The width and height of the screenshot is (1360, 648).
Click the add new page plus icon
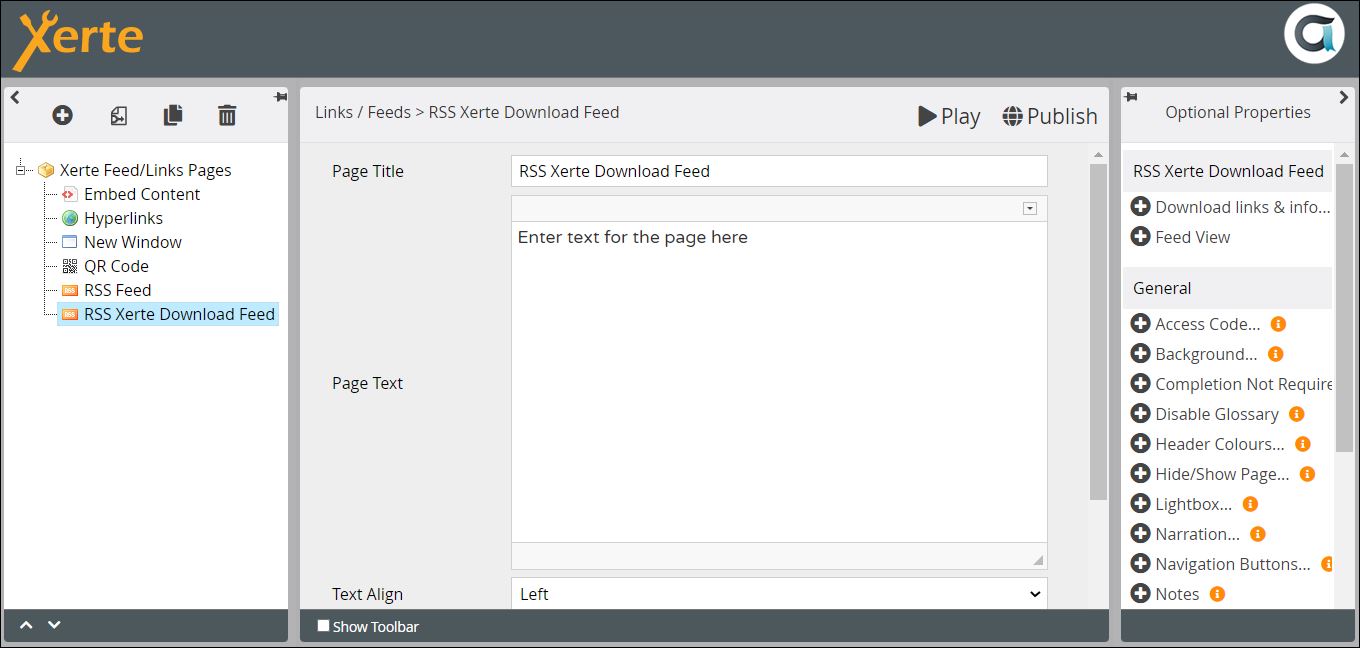click(62, 116)
